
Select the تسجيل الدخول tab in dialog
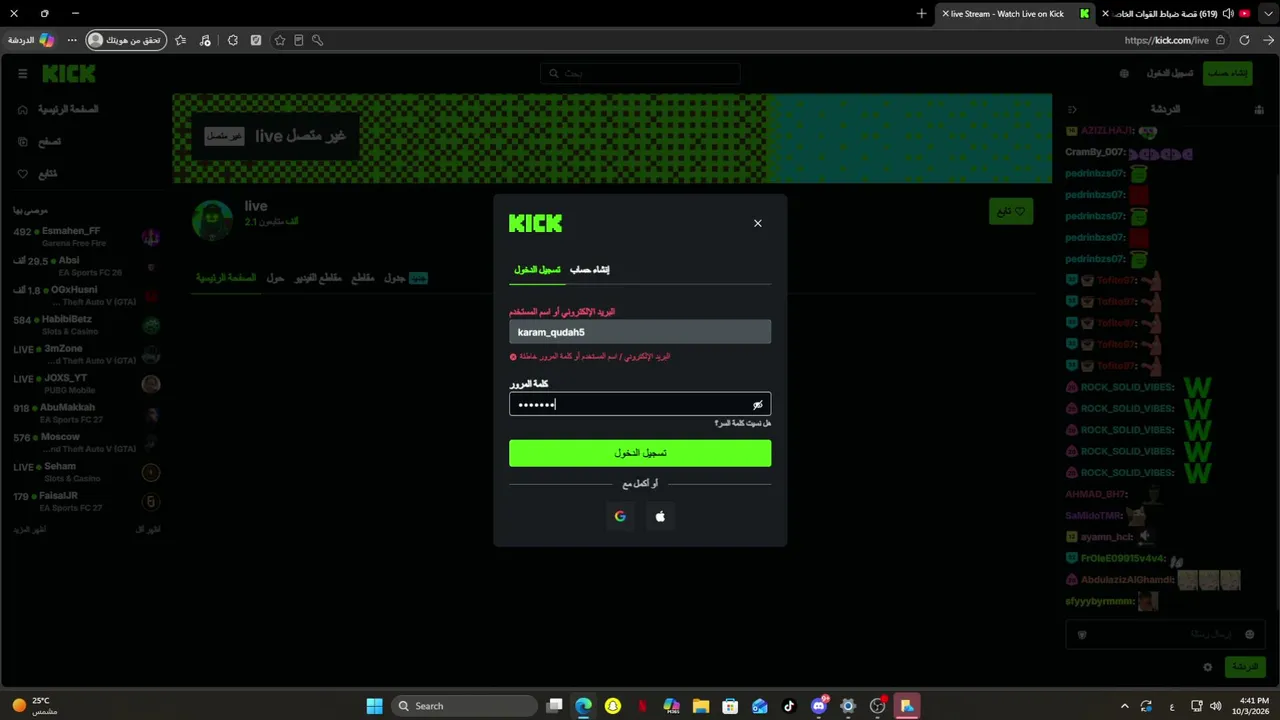537,270
